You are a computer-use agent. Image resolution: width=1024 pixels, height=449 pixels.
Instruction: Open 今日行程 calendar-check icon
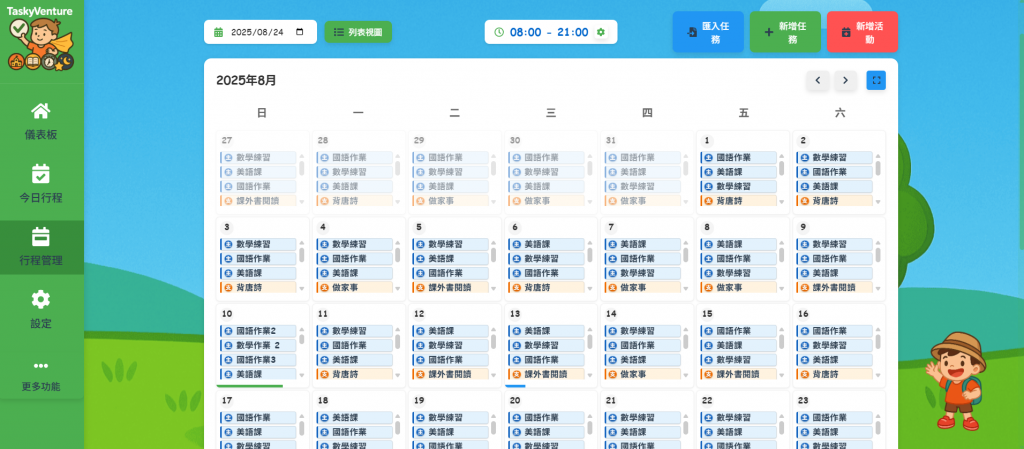pyautogui.click(x=40, y=174)
